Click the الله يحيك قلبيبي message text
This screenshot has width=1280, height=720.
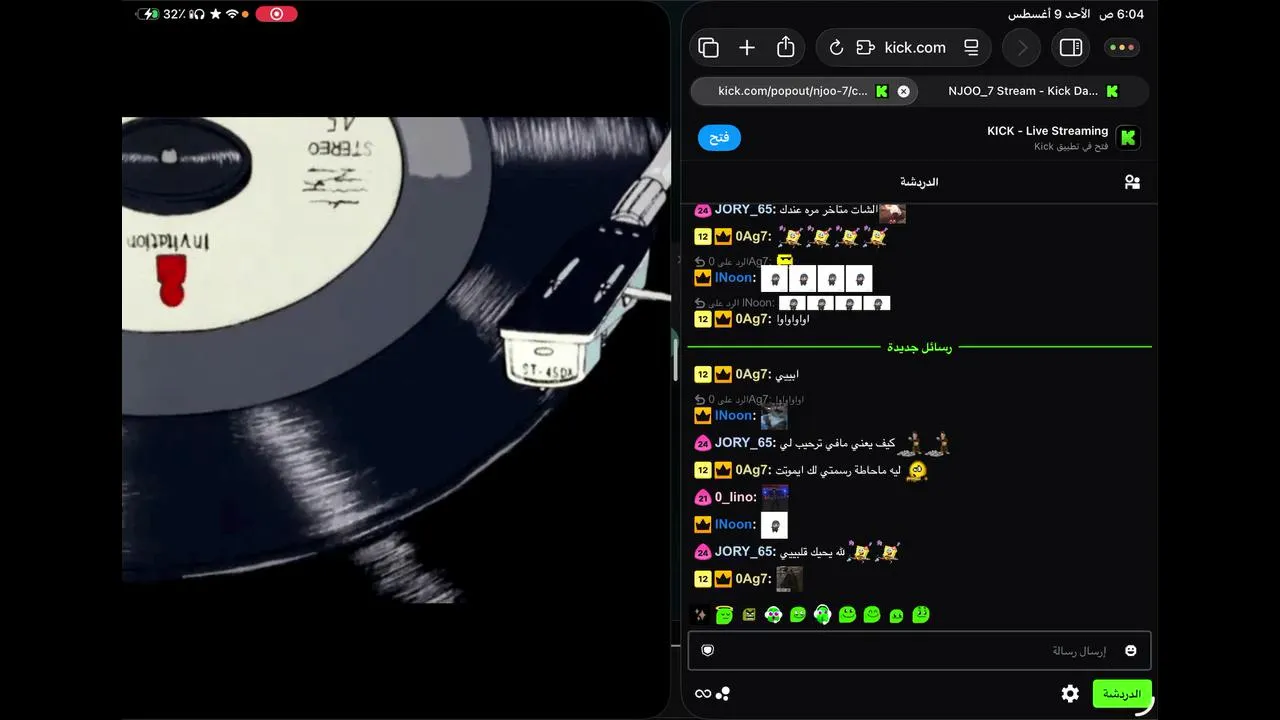[813, 552]
